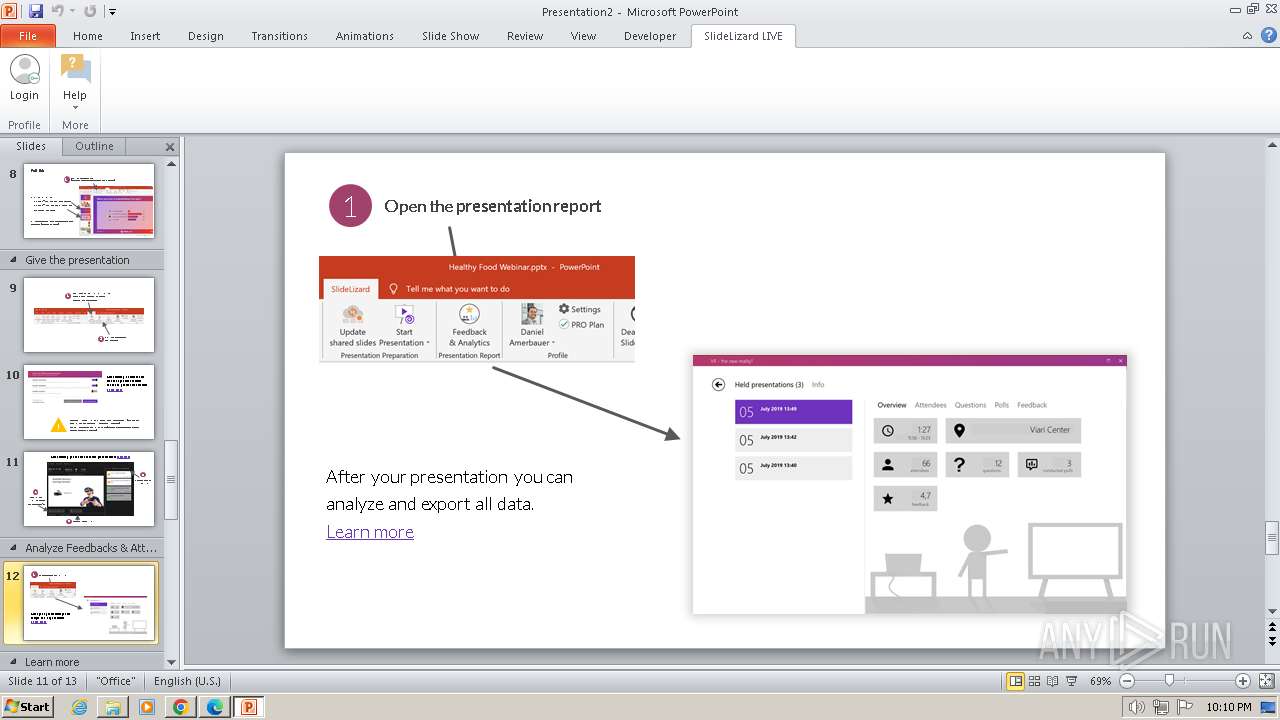The width and height of the screenshot is (1280, 720).
Task: Switch to the Insert ribbon tab
Action: point(145,36)
